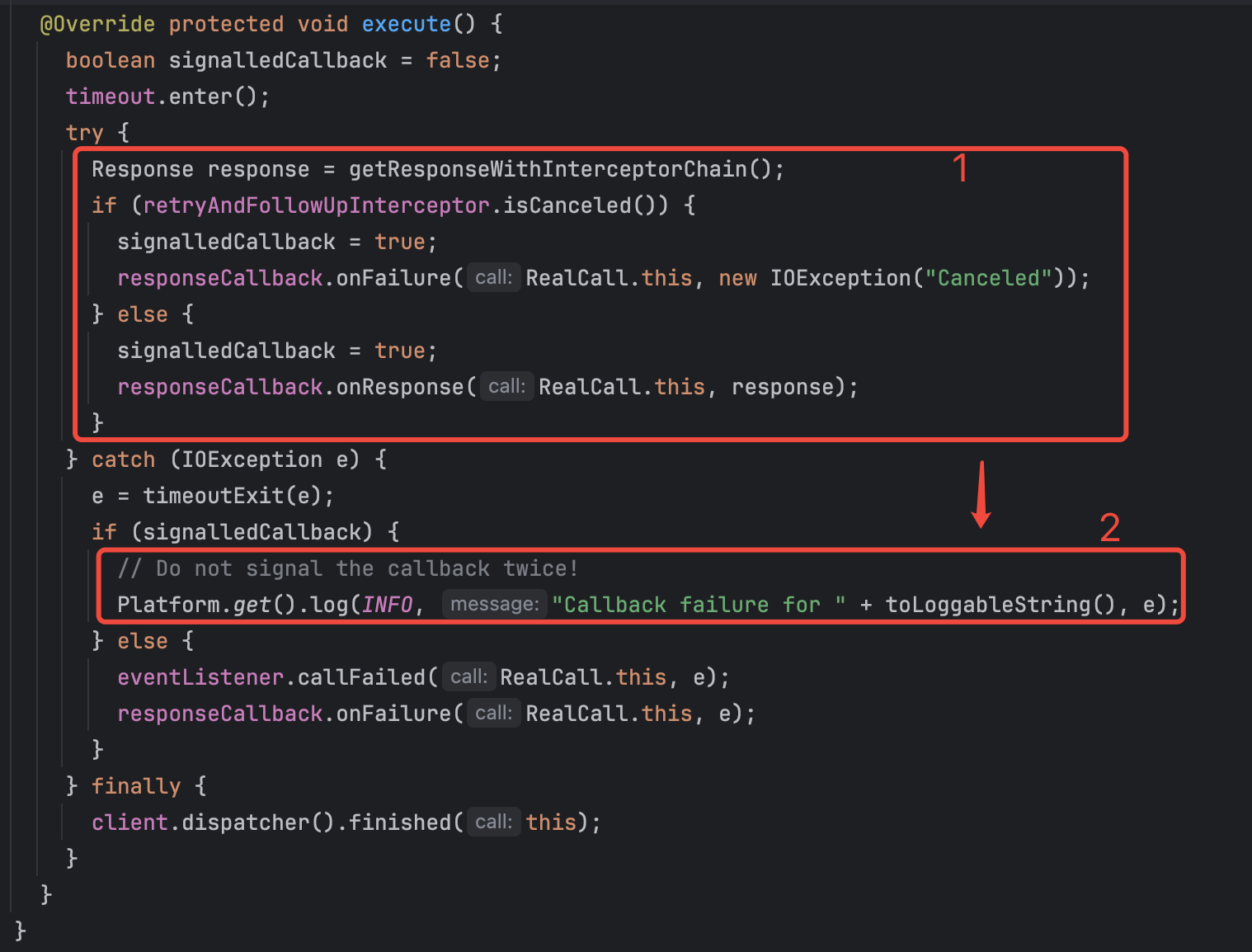Click the @Override annotation
Image resolution: width=1252 pixels, height=952 pixels.
96,24
